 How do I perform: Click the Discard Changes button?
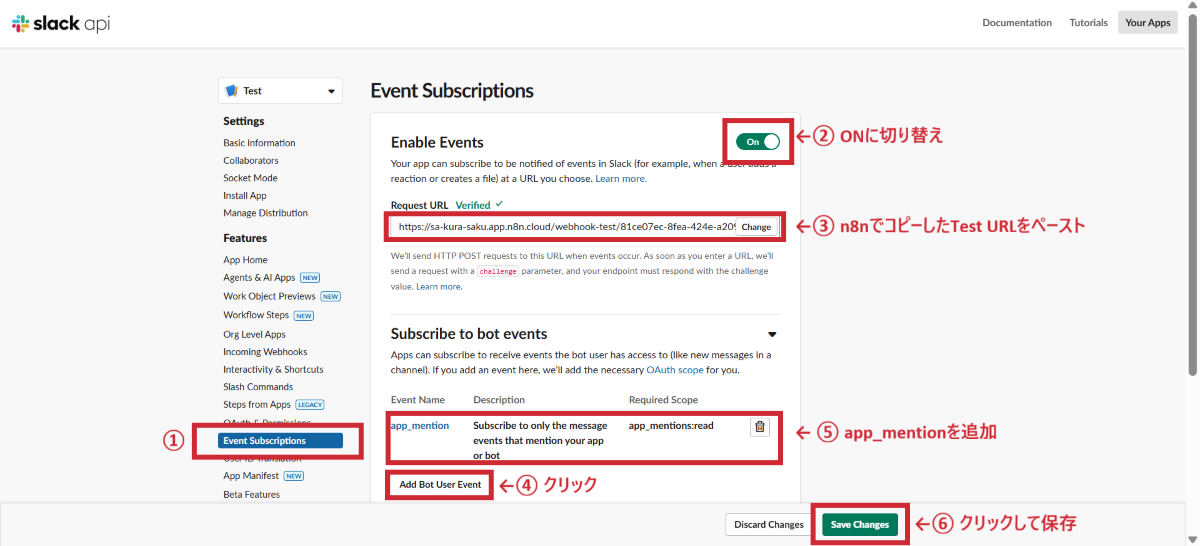768,524
